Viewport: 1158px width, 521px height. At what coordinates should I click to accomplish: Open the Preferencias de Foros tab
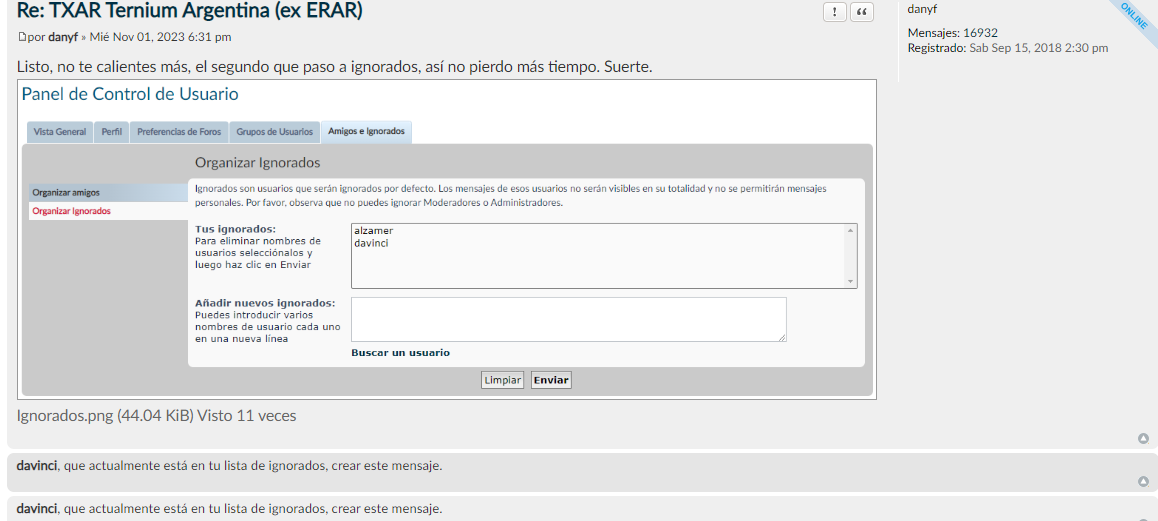click(179, 132)
